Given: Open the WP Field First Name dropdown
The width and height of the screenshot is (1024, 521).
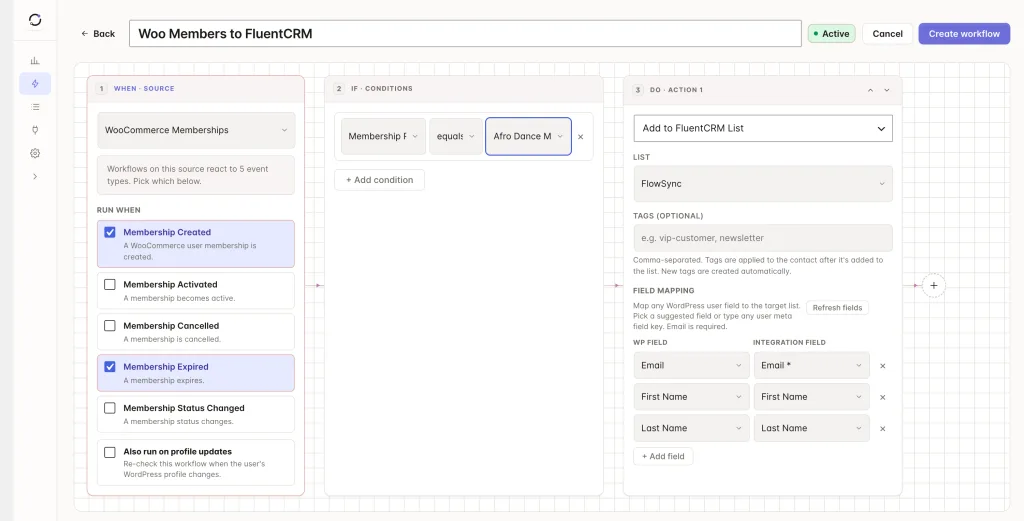Looking at the screenshot, I should pyautogui.click(x=692, y=397).
